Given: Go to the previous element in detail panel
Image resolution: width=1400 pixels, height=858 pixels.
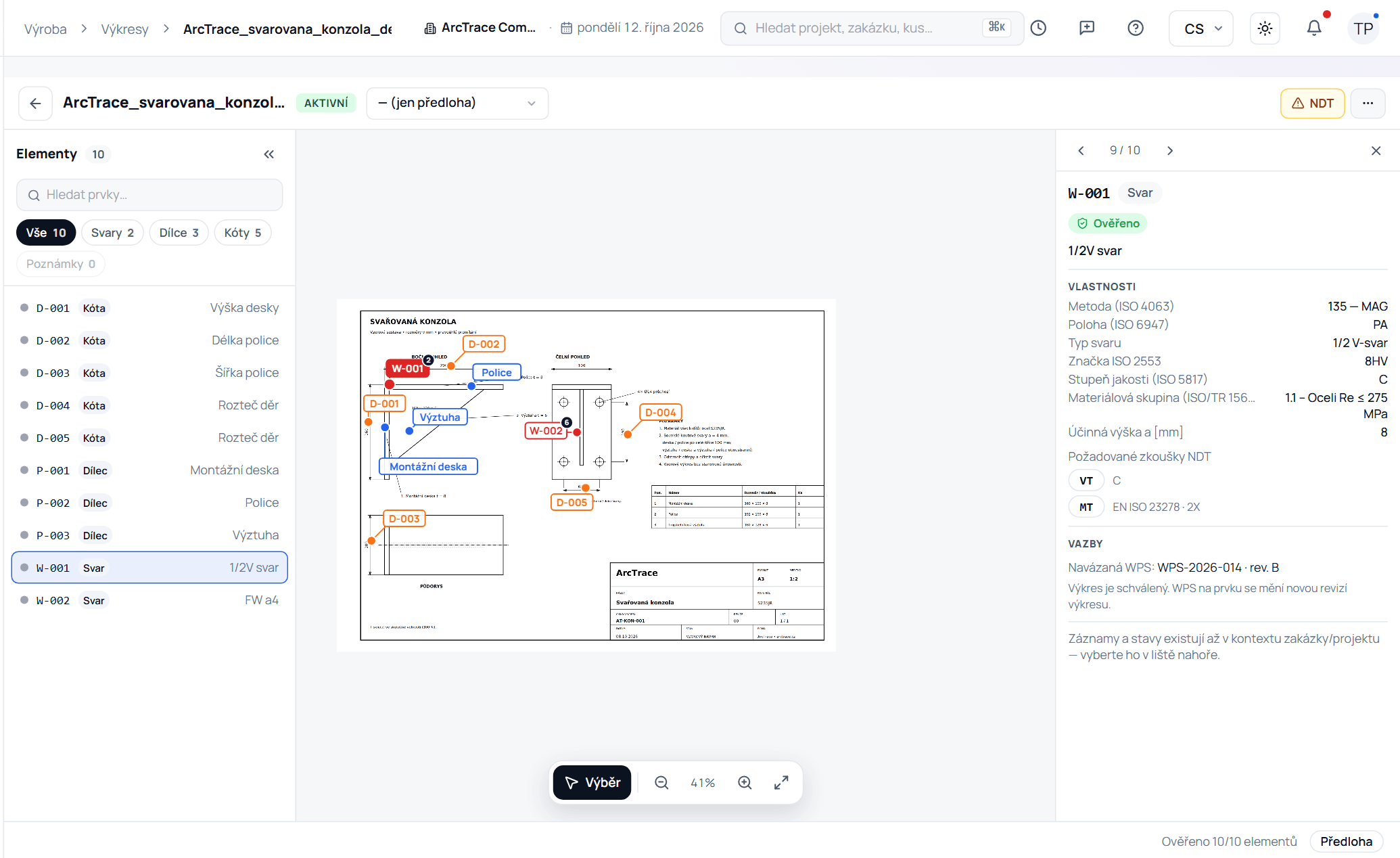Looking at the screenshot, I should point(1081,150).
